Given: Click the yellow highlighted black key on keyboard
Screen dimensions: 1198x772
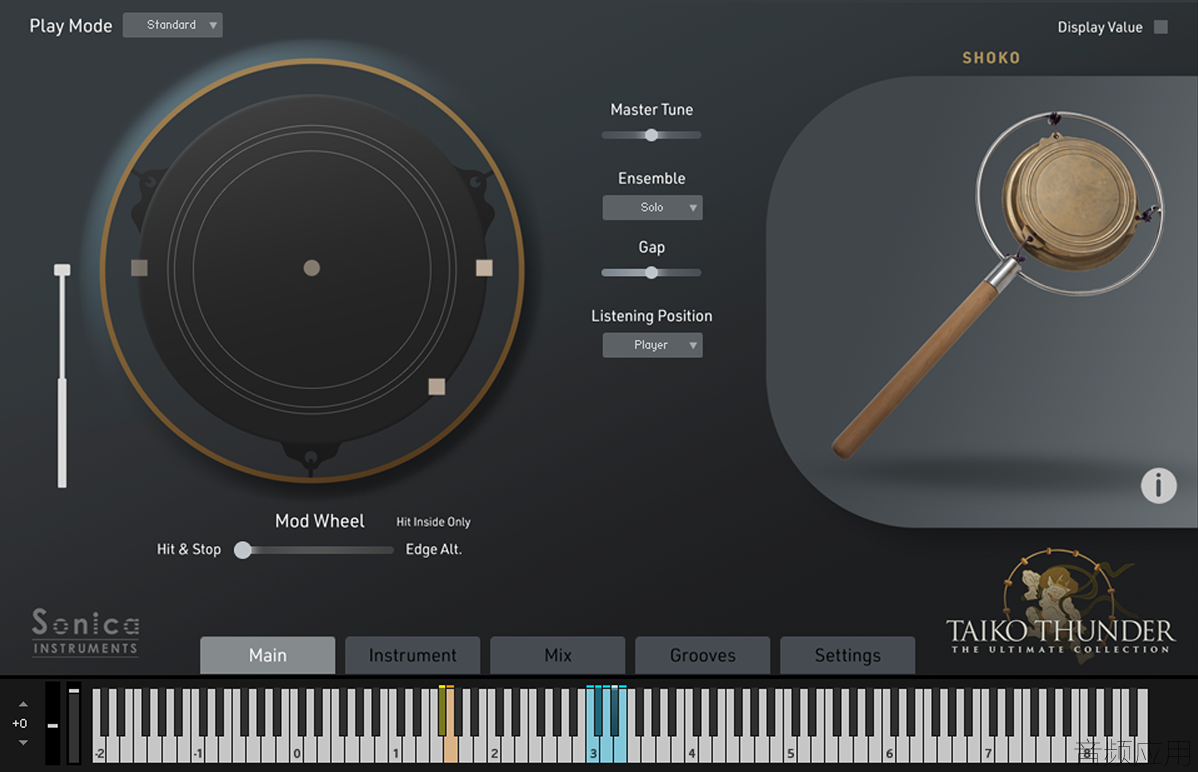Looking at the screenshot, I should click(442, 711).
